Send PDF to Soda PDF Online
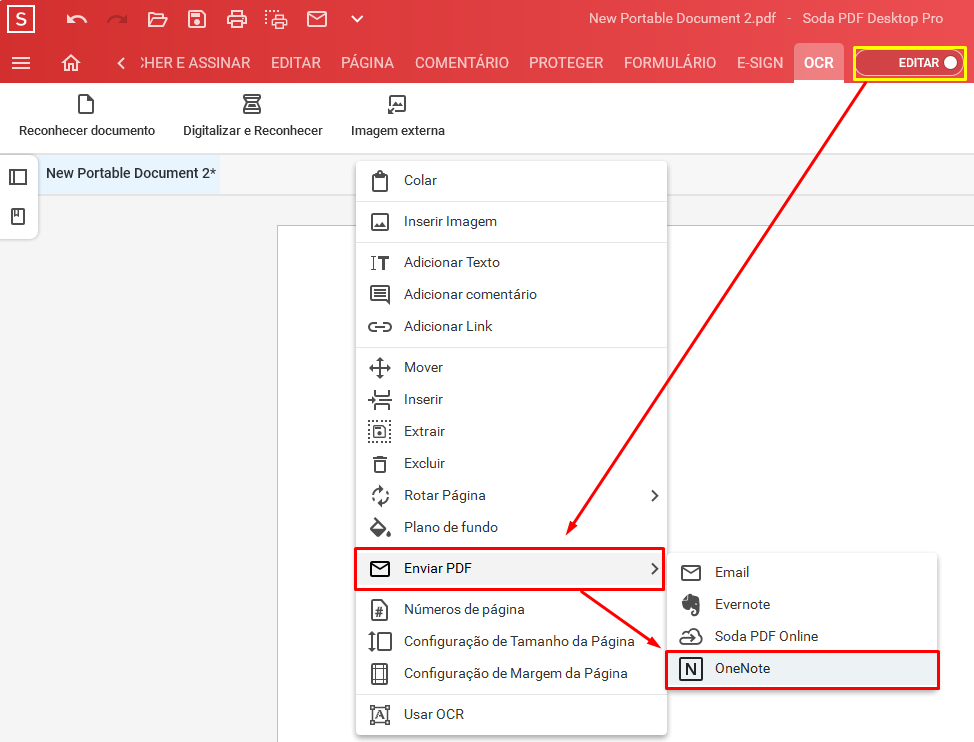 coord(802,636)
